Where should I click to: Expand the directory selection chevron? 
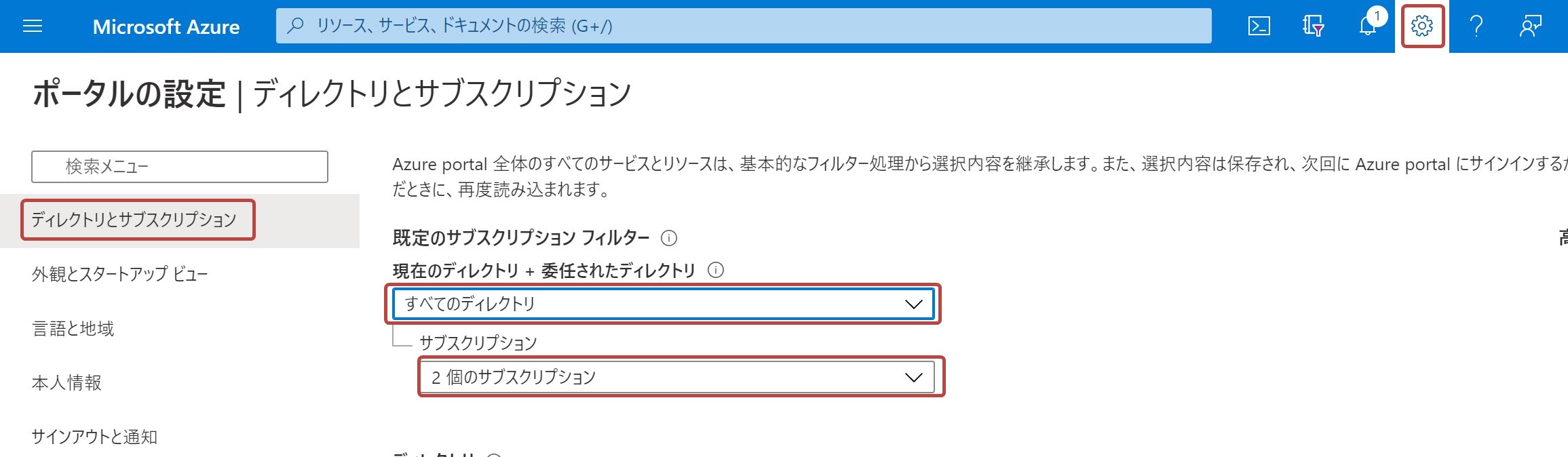pos(913,304)
